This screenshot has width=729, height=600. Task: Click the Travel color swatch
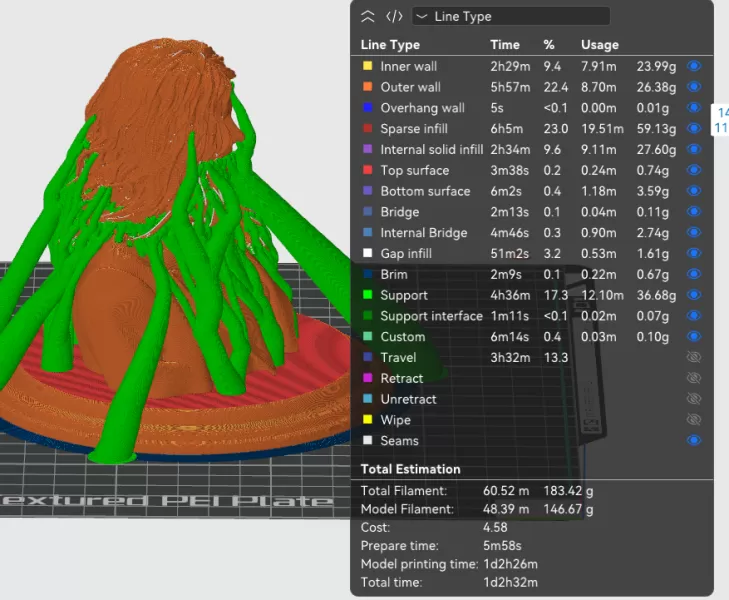point(367,357)
